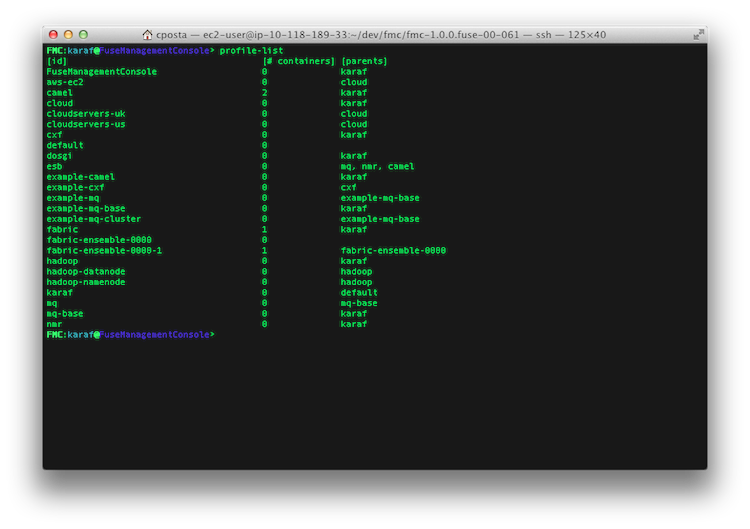The width and height of the screenshot is (750, 529).
Task: Select the [parents] column header
Action: coord(364,61)
